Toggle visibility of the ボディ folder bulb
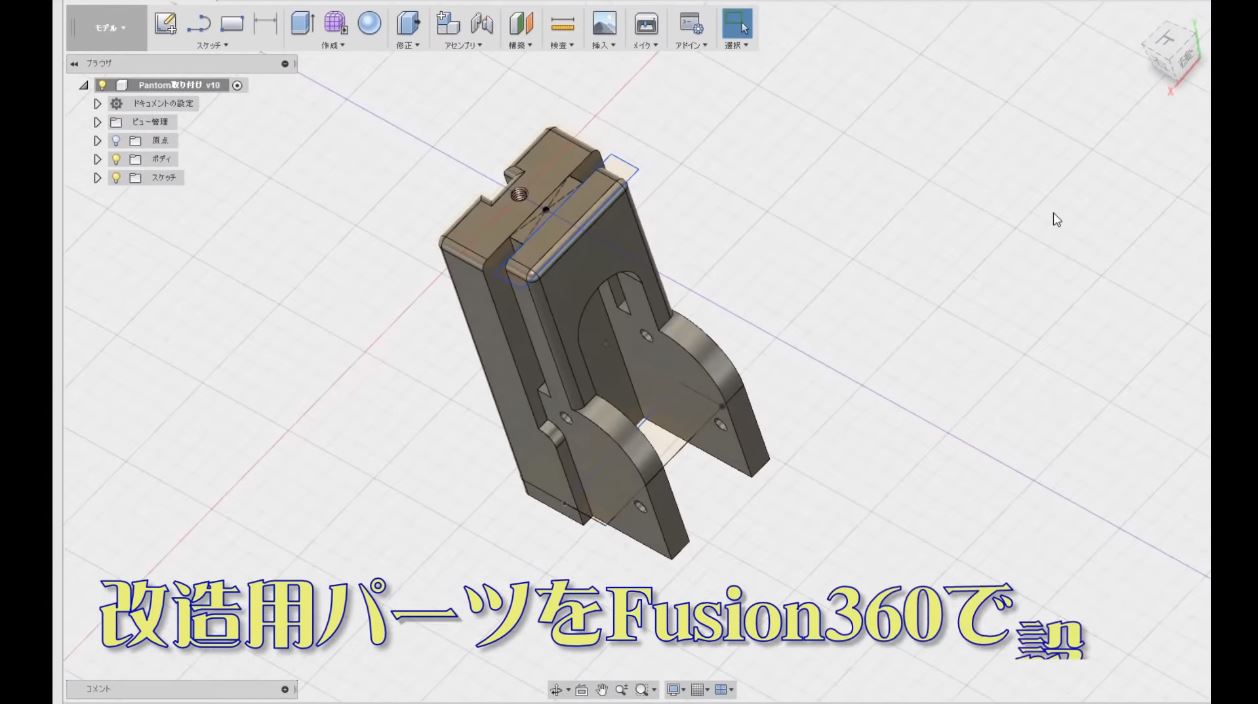Image resolution: width=1258 pixels, height=704 pixels. pyautogui.click(x=116, y=159)
